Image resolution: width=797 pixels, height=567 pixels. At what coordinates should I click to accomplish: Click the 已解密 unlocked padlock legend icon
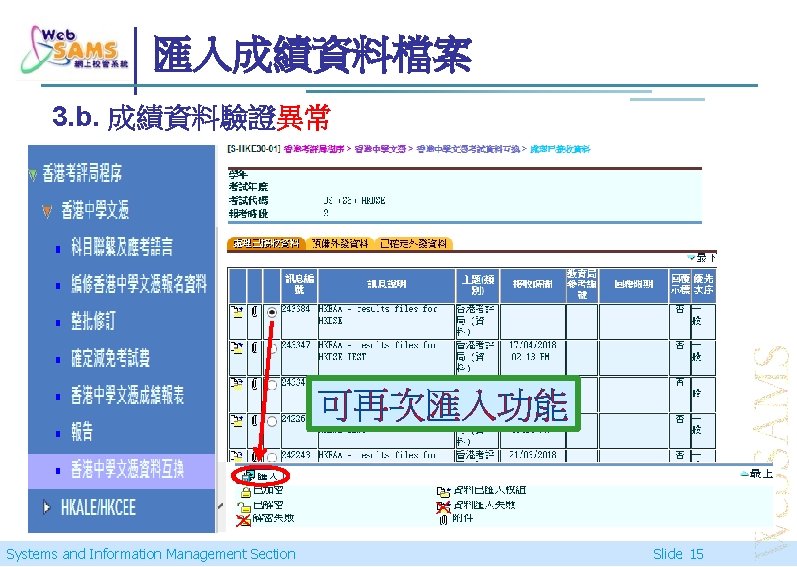[244, 506]
